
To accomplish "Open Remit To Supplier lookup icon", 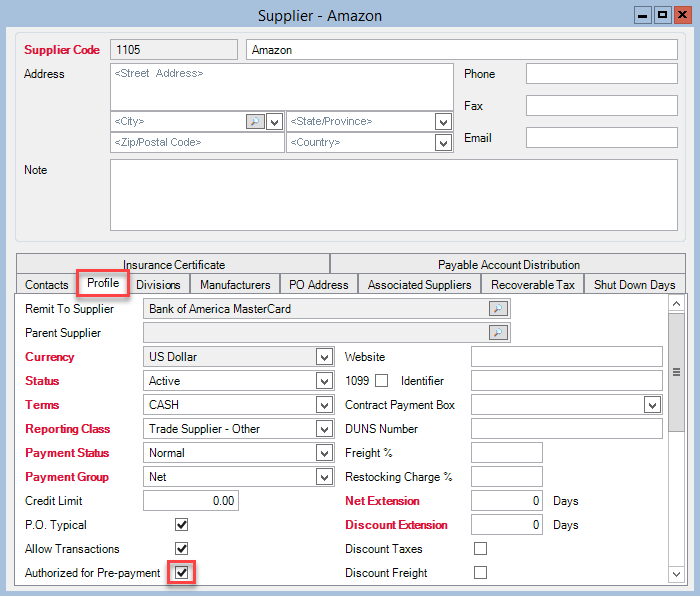I will tap(498, 308).
